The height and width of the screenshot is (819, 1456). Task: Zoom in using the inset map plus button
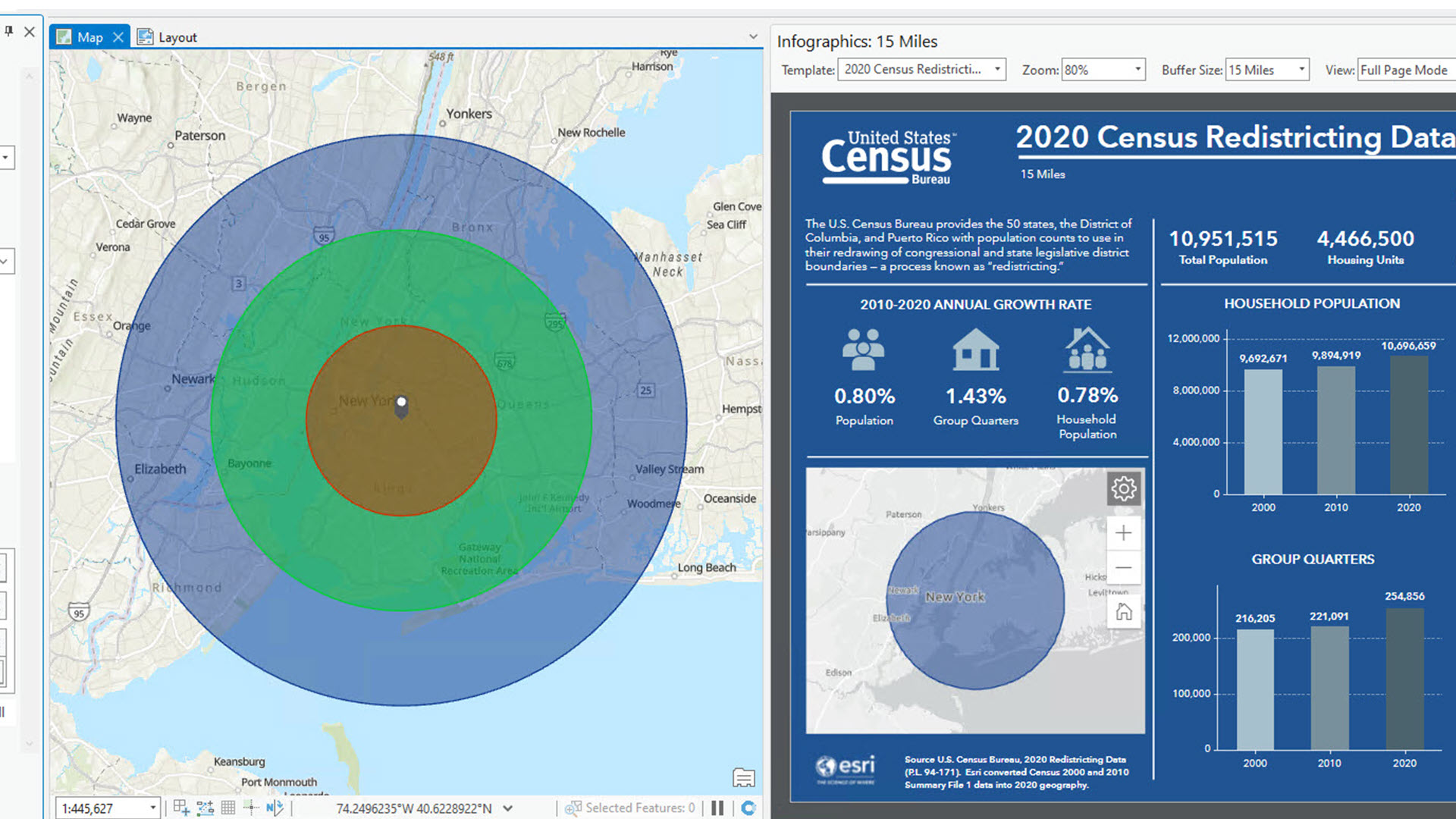click(1123, 532)
